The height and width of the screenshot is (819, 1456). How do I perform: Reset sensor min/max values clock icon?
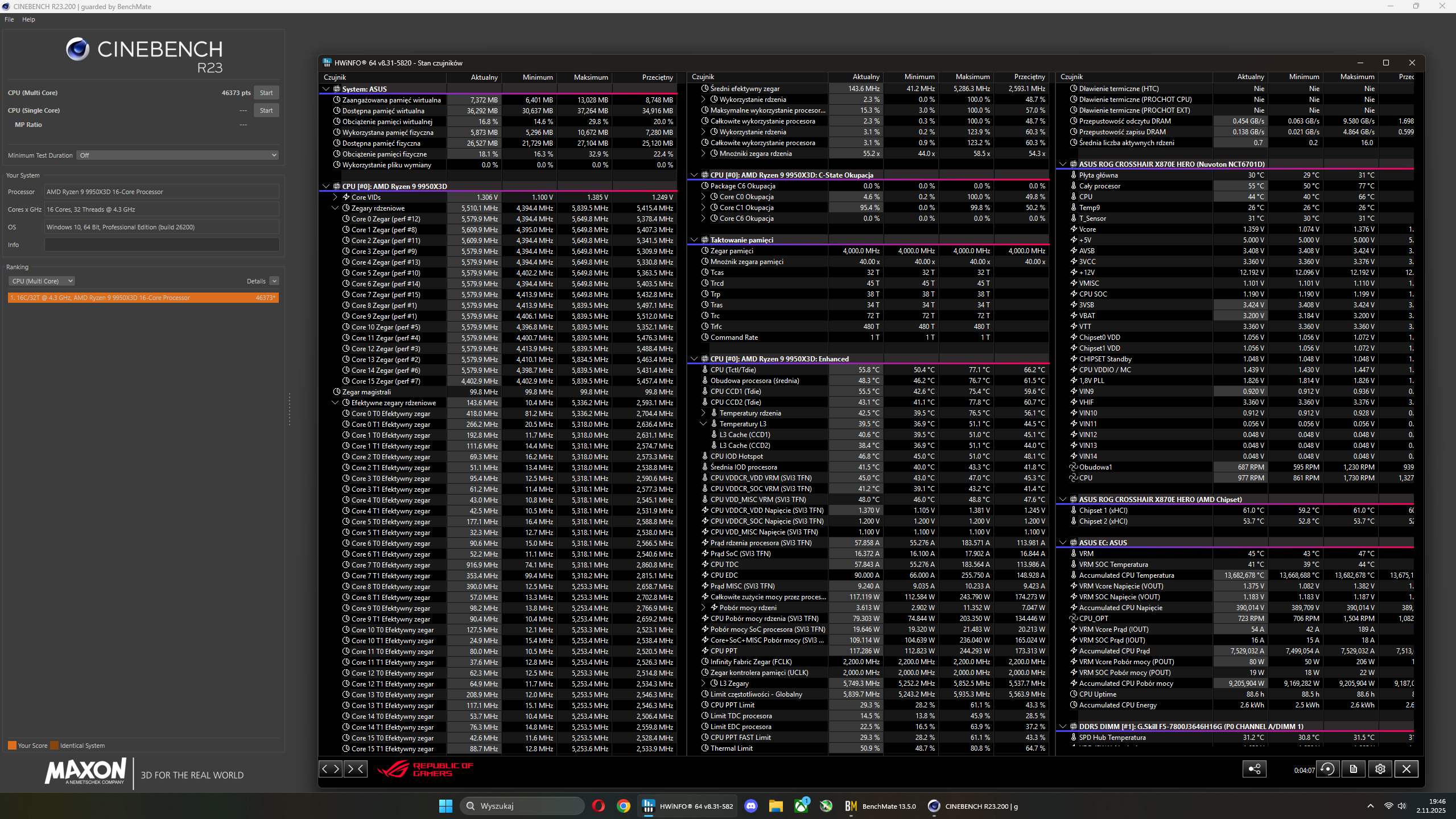pyautogui.click(x=1327, y=769)
